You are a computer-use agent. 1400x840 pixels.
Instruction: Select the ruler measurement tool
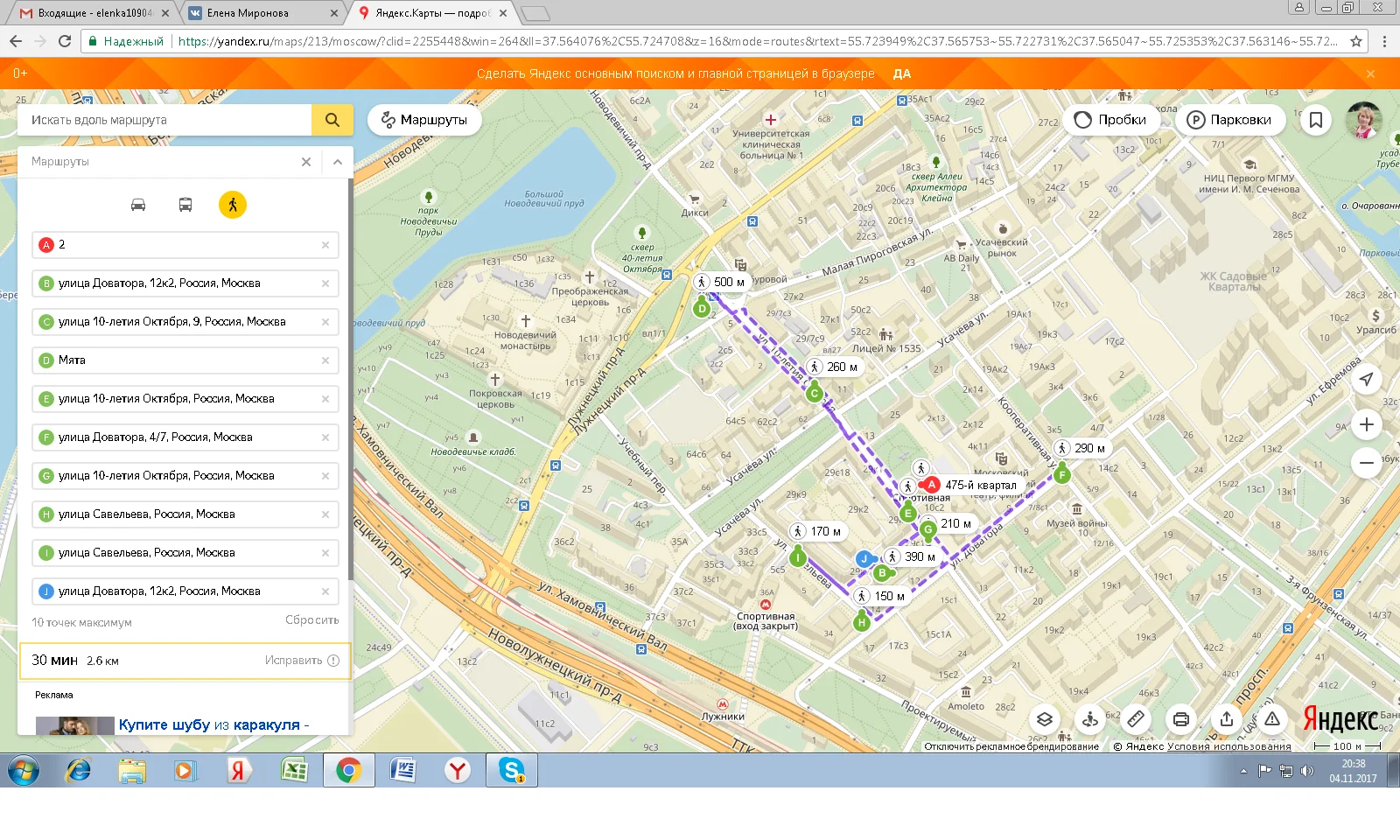coord(1136,719)
